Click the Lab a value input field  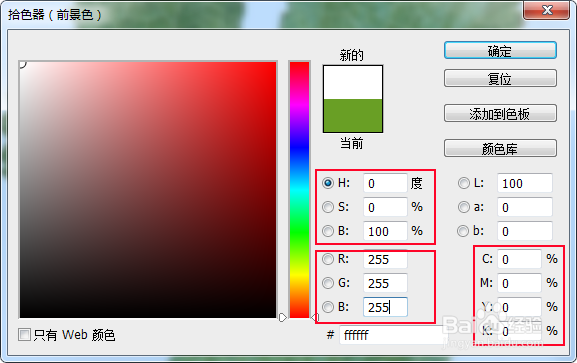525,207
